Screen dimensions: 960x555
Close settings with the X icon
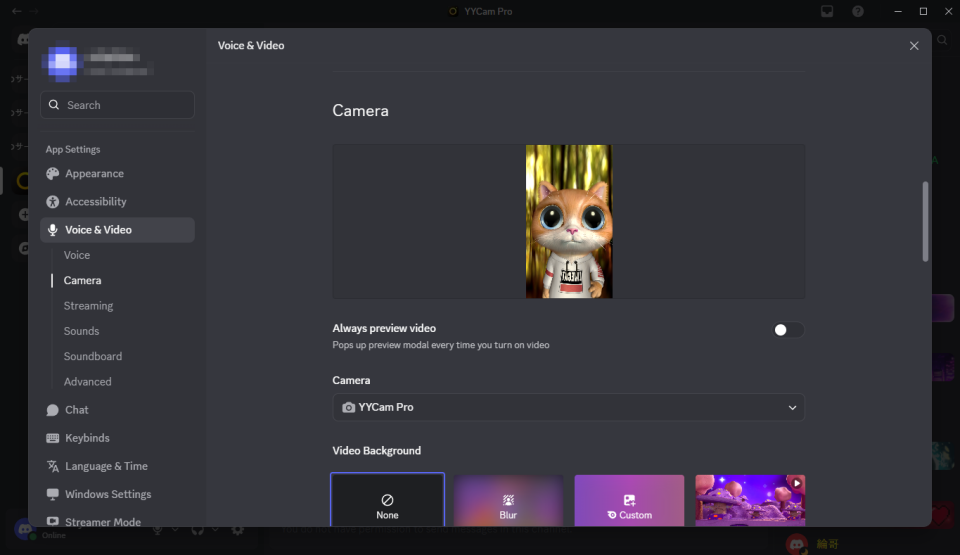point(914,46)
